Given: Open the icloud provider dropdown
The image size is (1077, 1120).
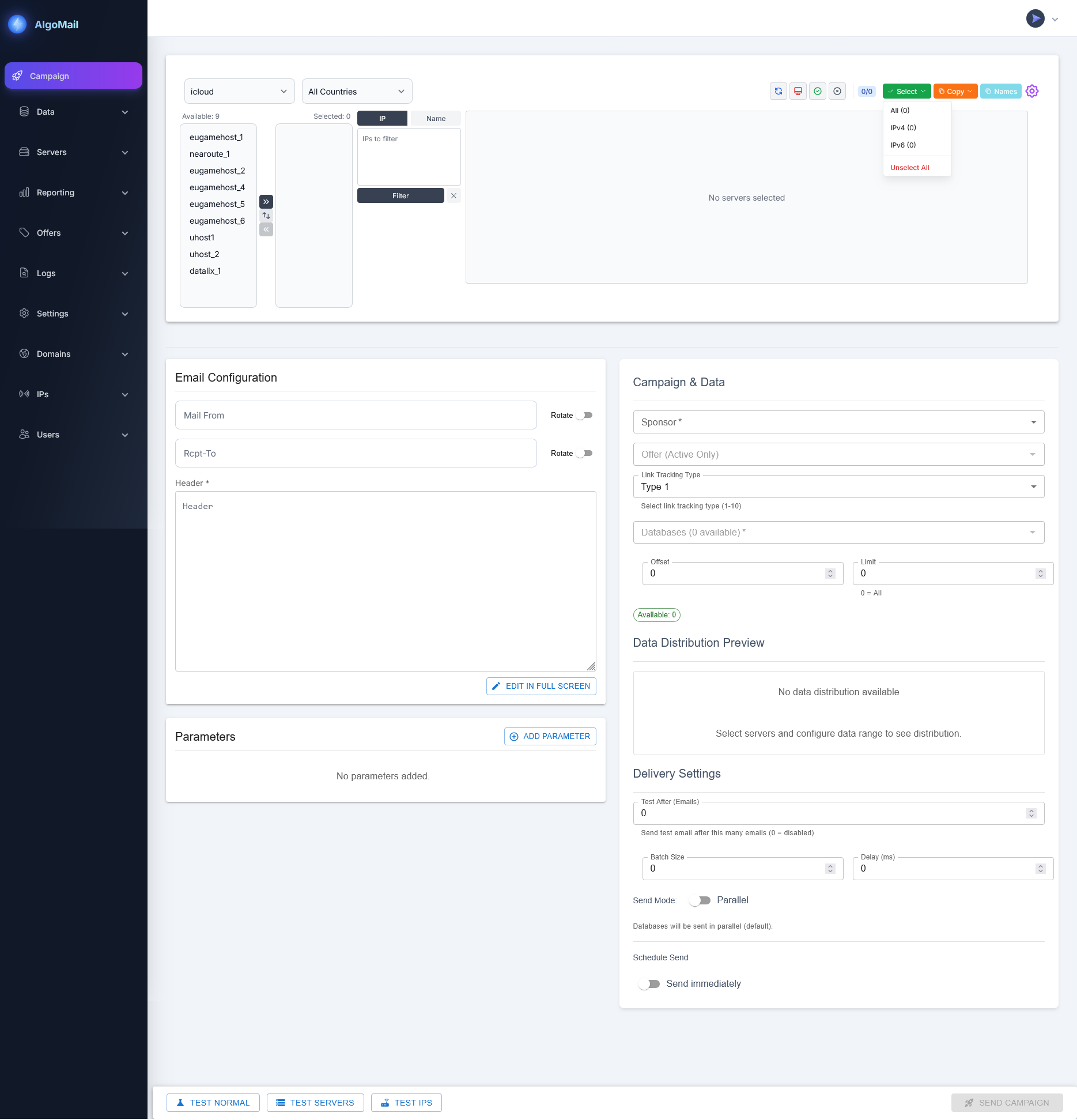Looking at the screenshot, I should 239,91.
